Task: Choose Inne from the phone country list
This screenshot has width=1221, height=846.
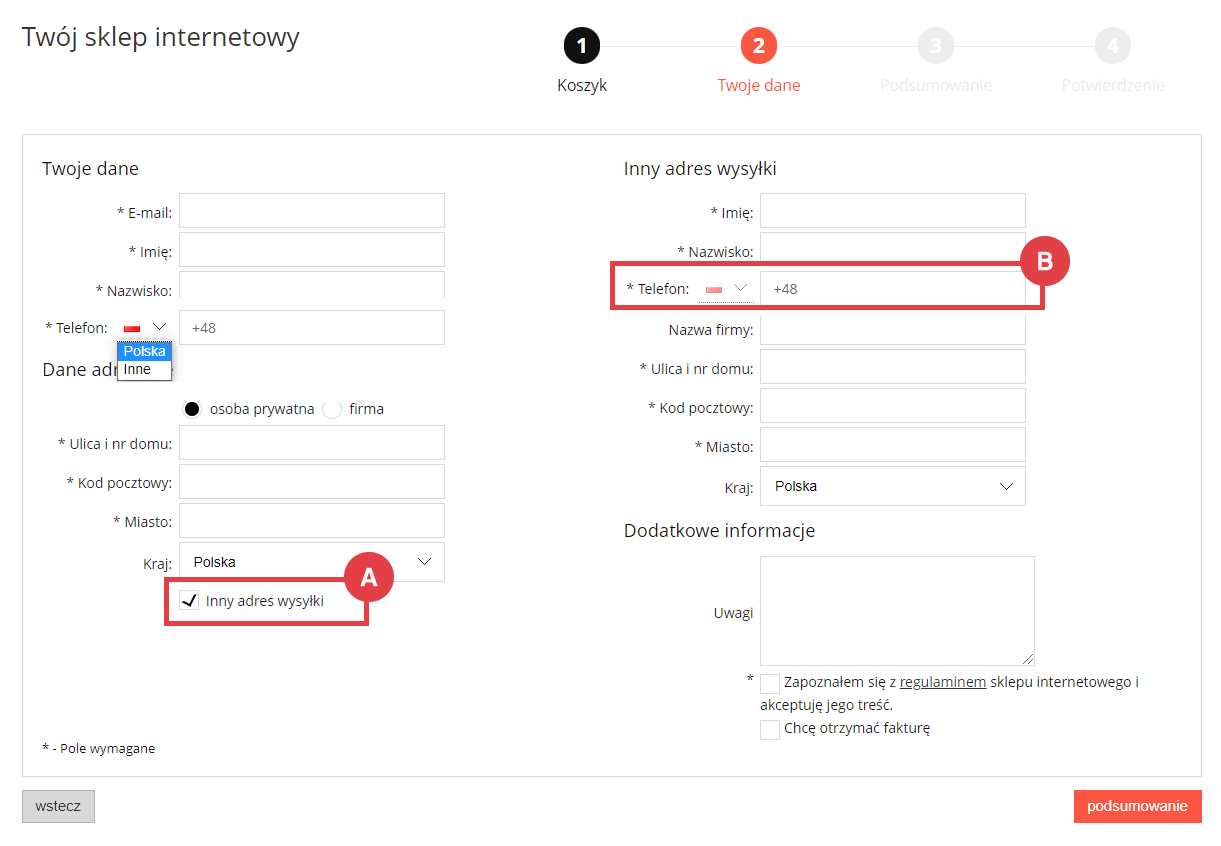Action: click(138, 369)
